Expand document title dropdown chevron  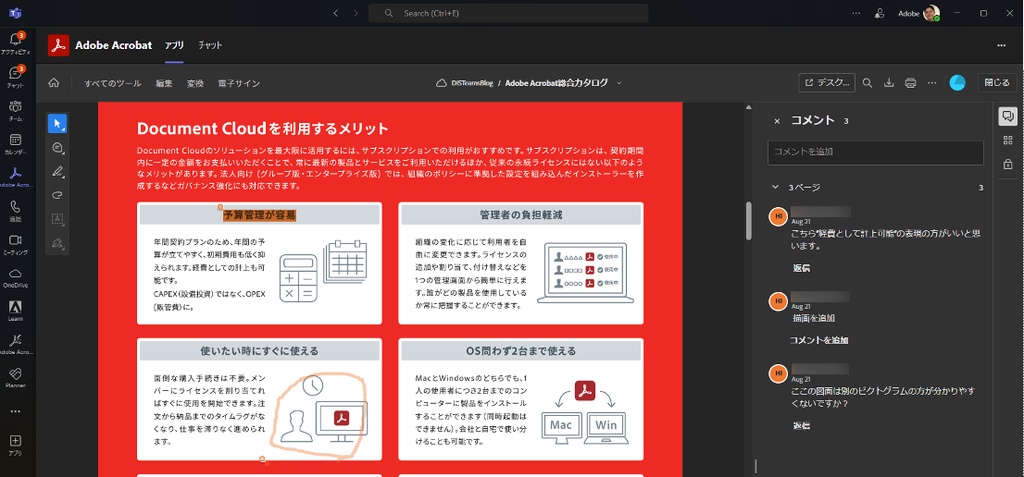pyautogui.click(x=619, y=83)
